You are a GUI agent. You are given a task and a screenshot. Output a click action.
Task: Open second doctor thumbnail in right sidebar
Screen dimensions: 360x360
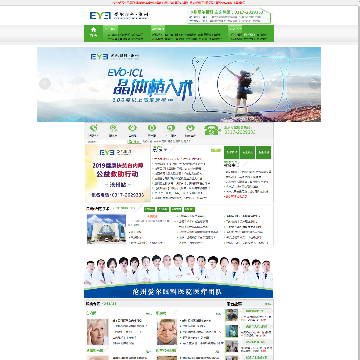click(x=231, y=331)
